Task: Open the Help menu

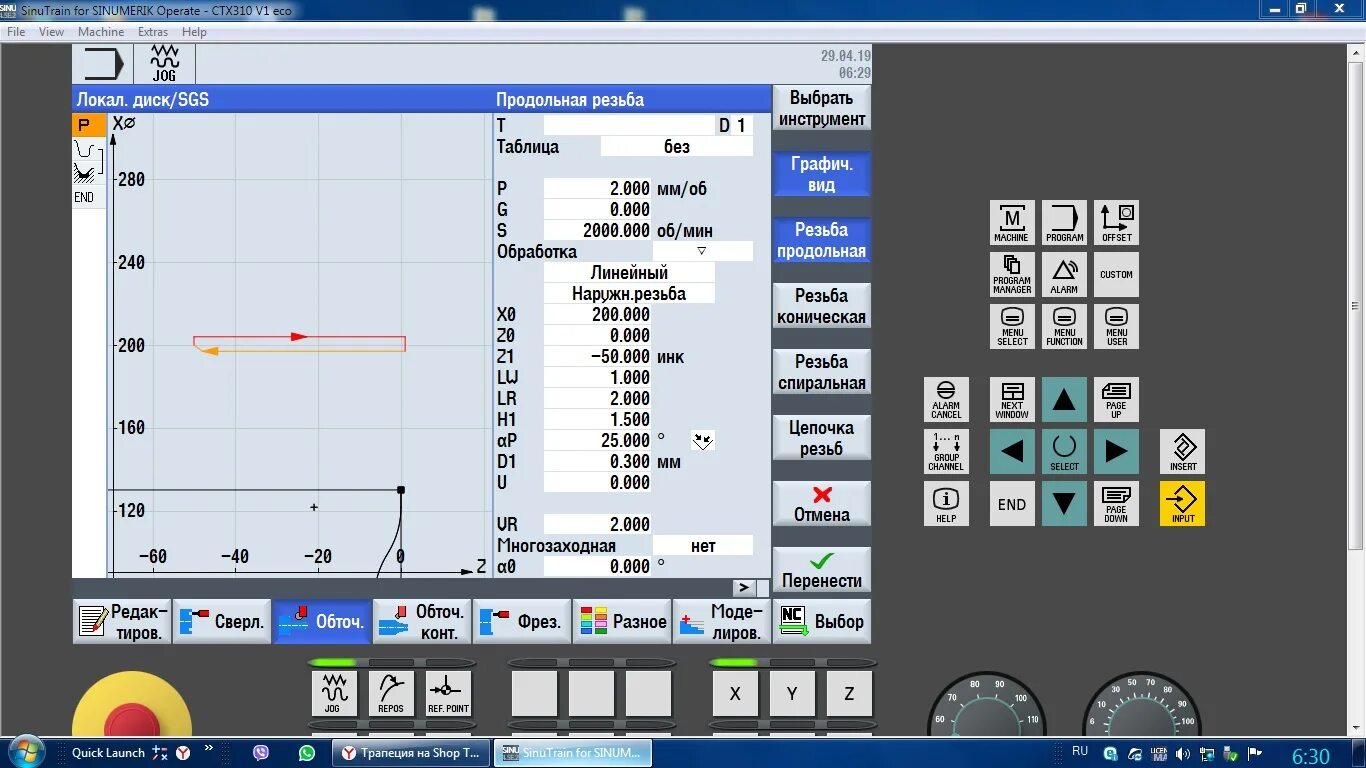Action: click(x=194, y=32)
